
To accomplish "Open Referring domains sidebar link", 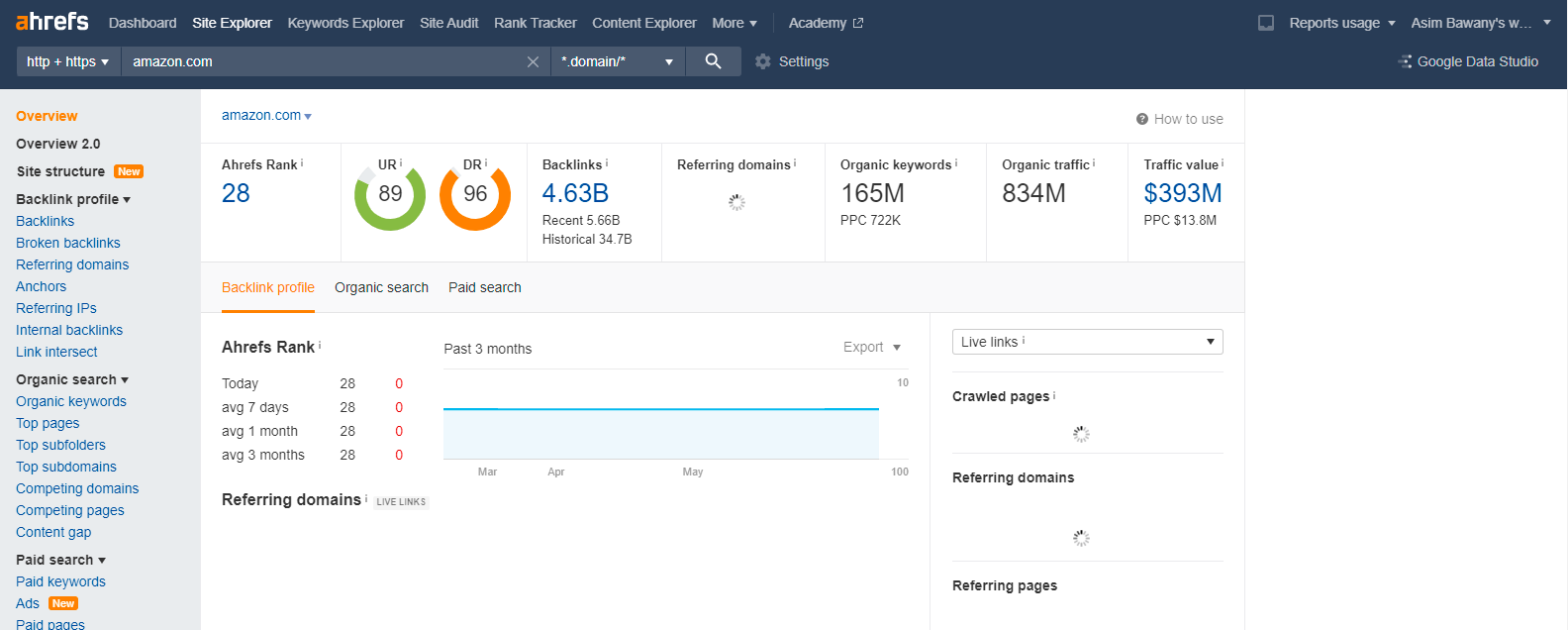I will point(72,264).
